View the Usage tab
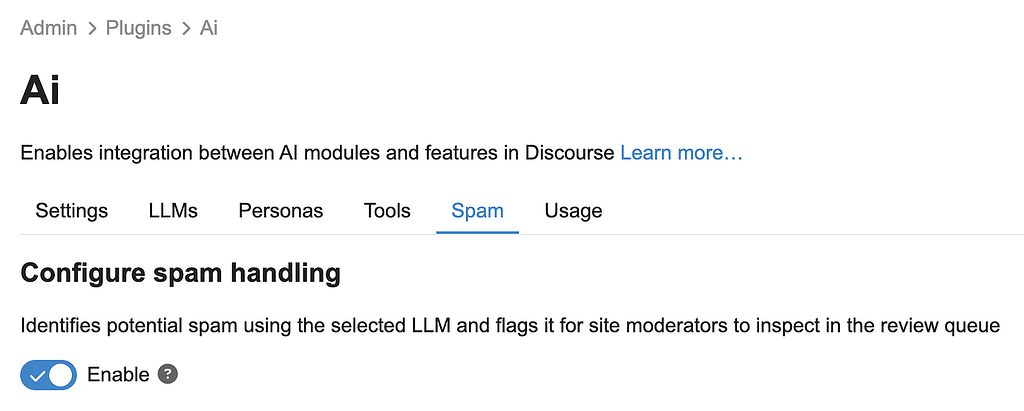This screenshot has height=411, width=1024. click(573, 211)
